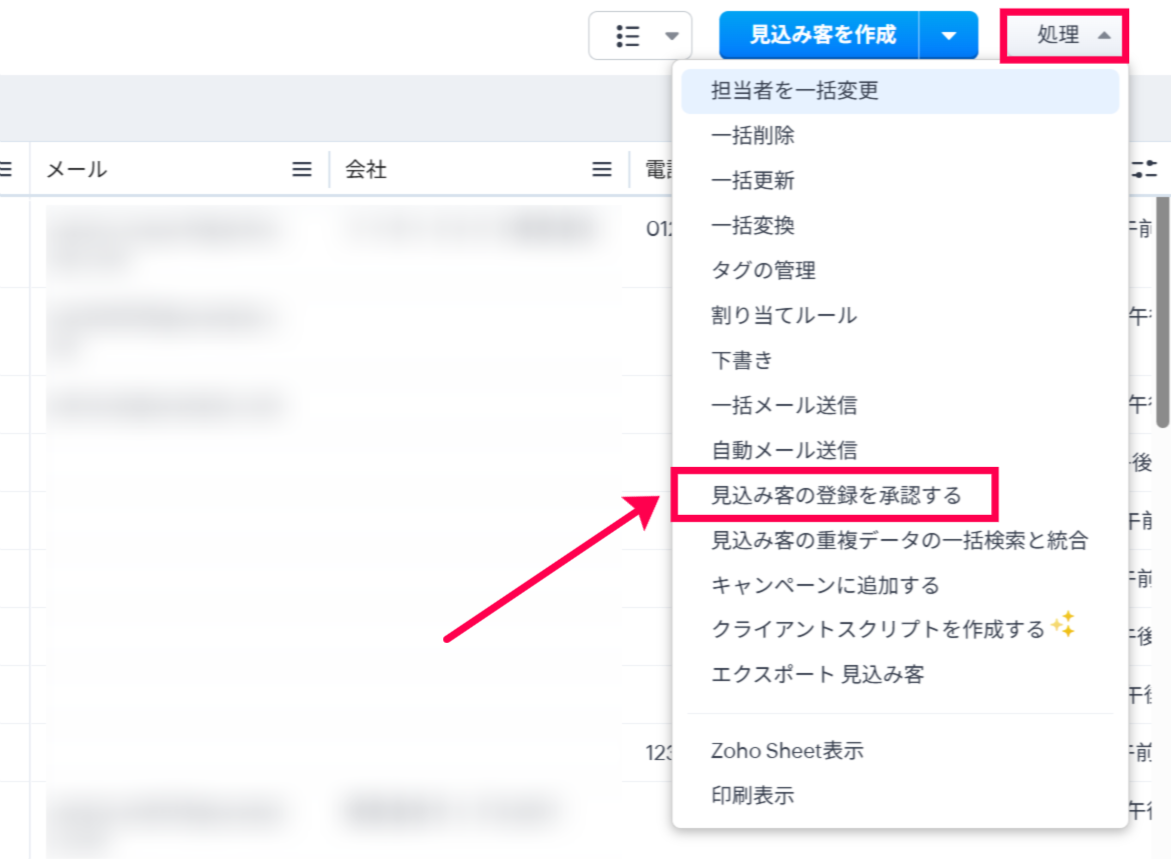
Task: Expand the view switcher dropdown arrow
Action: pos(672,36)
